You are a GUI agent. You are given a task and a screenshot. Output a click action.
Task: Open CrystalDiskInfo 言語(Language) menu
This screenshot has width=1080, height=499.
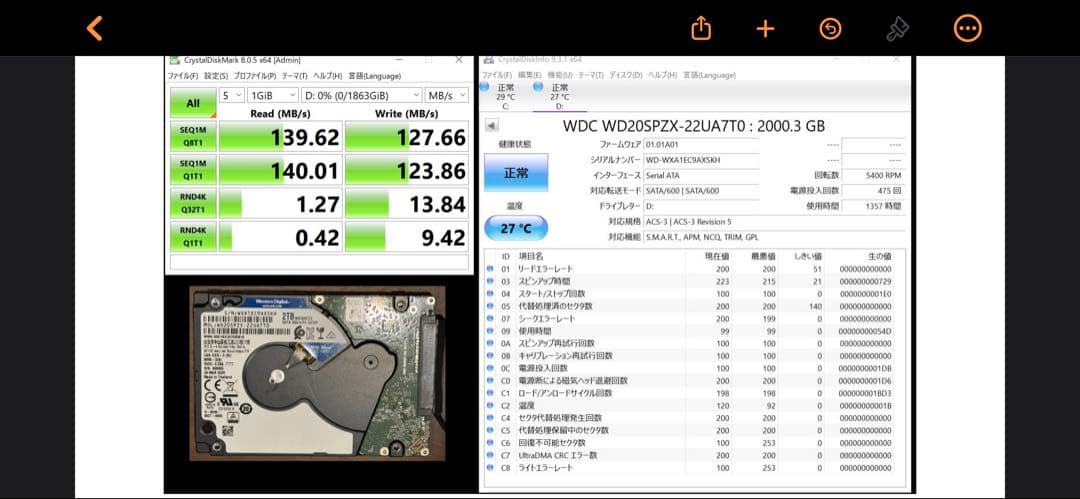tap(707, 75)
